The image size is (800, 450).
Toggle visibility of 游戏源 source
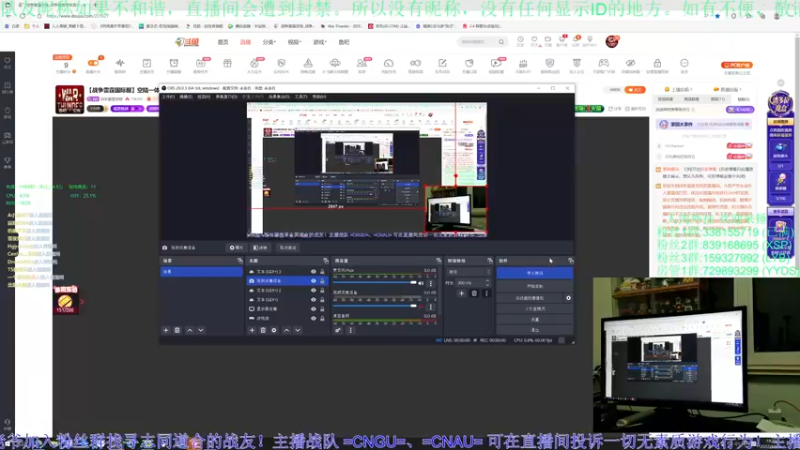[x=313, y=318]
